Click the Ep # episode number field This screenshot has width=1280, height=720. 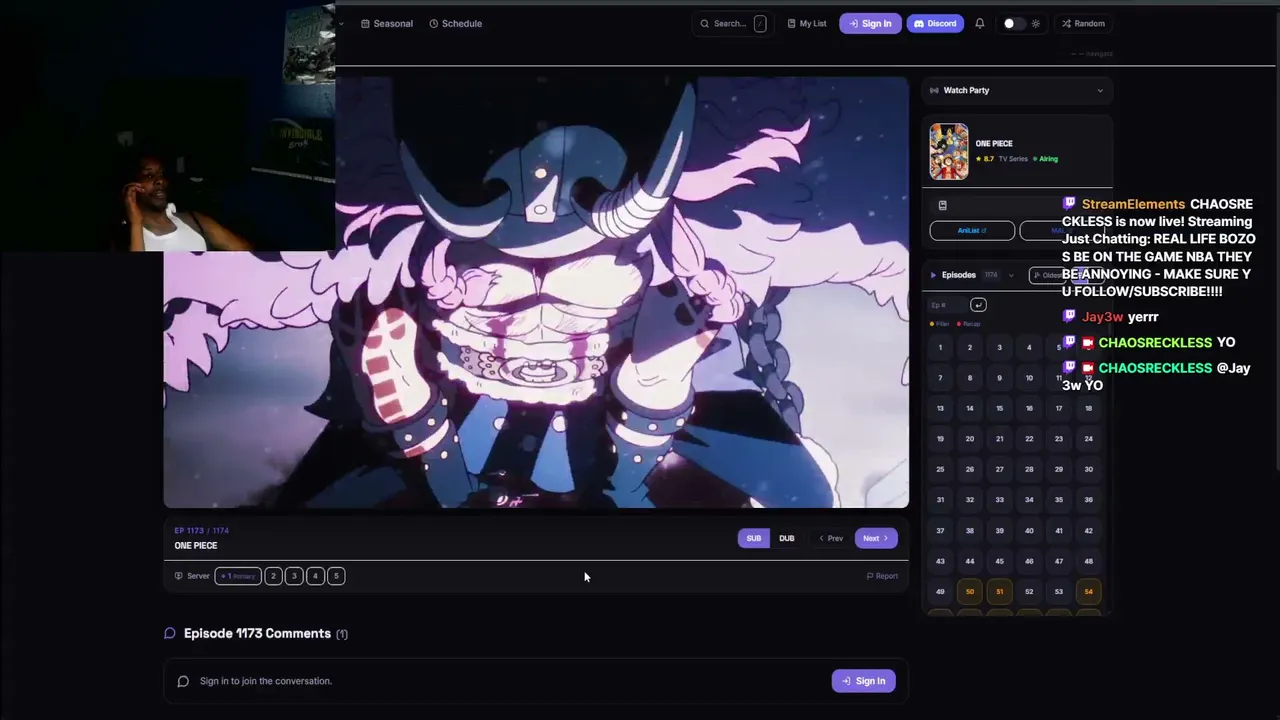(x=947, y=305)
